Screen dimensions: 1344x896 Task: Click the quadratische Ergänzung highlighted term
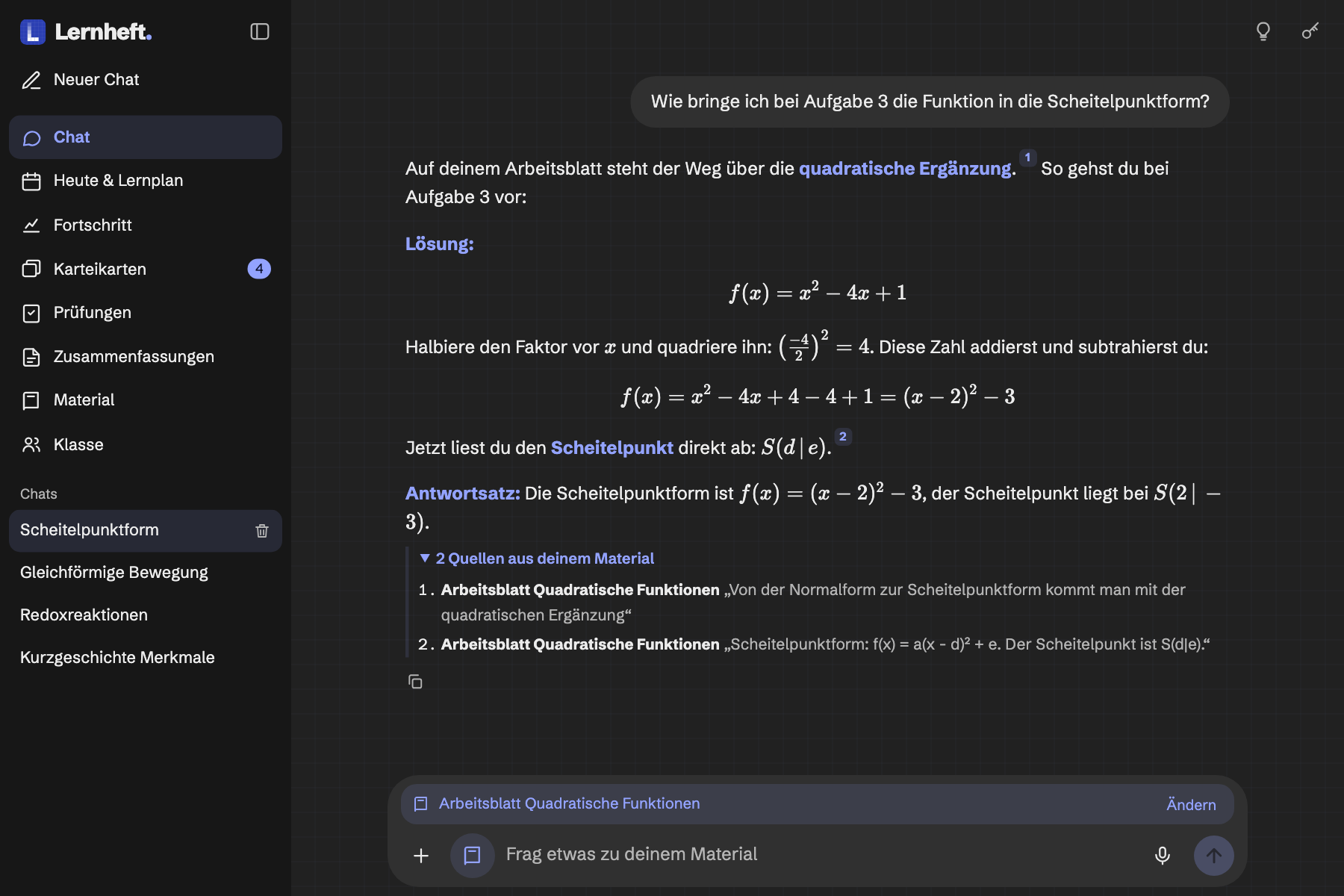click(905, 169)
